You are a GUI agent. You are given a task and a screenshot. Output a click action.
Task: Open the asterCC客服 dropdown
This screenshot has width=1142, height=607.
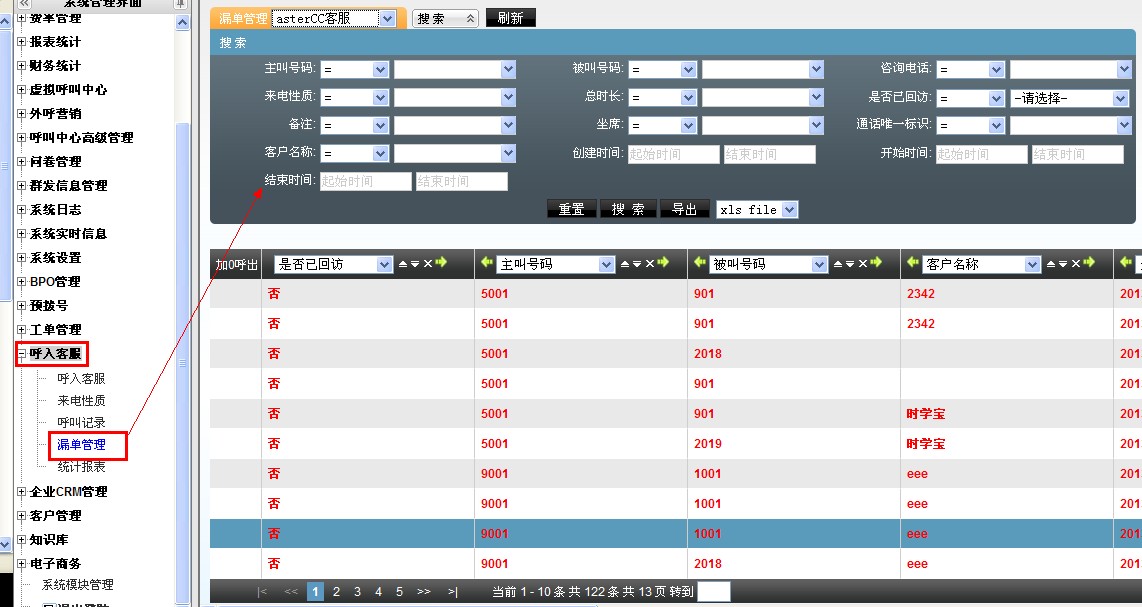pos(387,18)
